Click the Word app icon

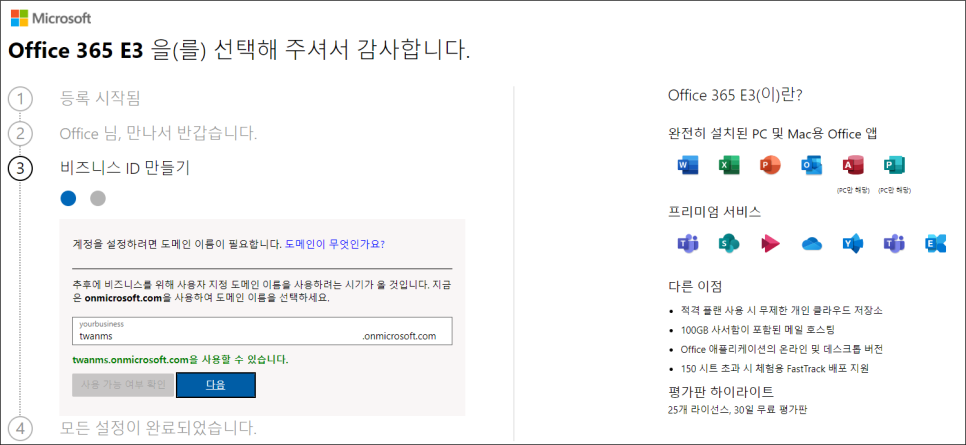click(x=688, y=165)
